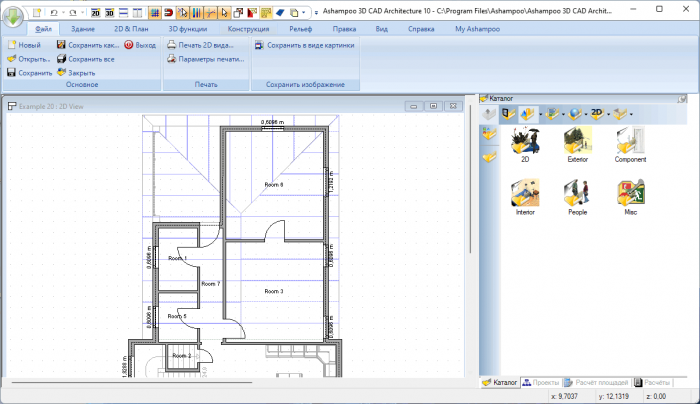
Task: Expand the undo history dropdown arrow
Action: pos(62,13)
